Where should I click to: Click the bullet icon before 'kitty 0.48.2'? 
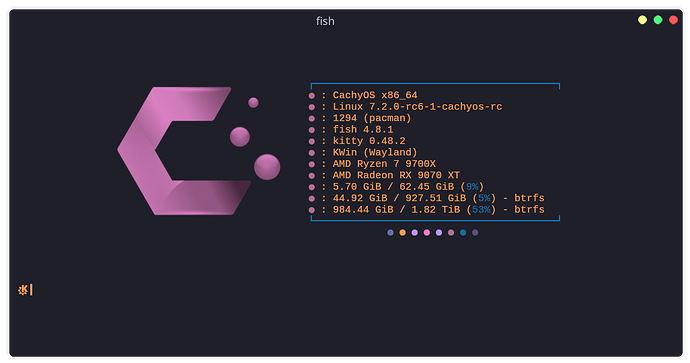point(312,141)
